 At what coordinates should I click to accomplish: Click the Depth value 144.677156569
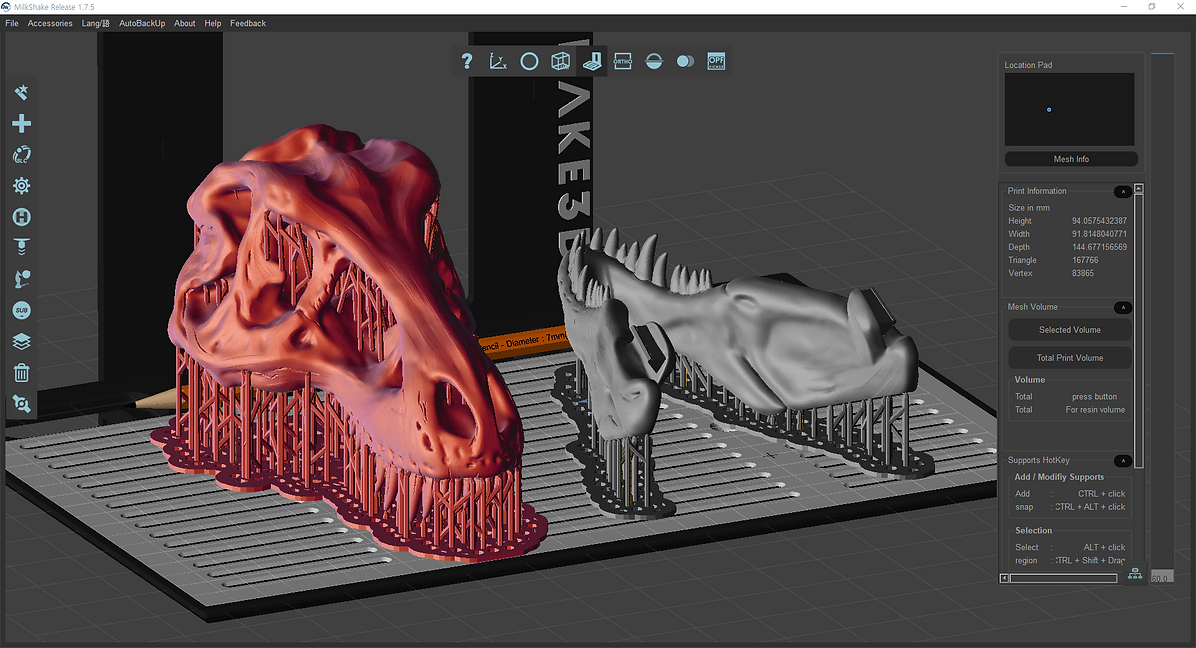pos(1099,247)
